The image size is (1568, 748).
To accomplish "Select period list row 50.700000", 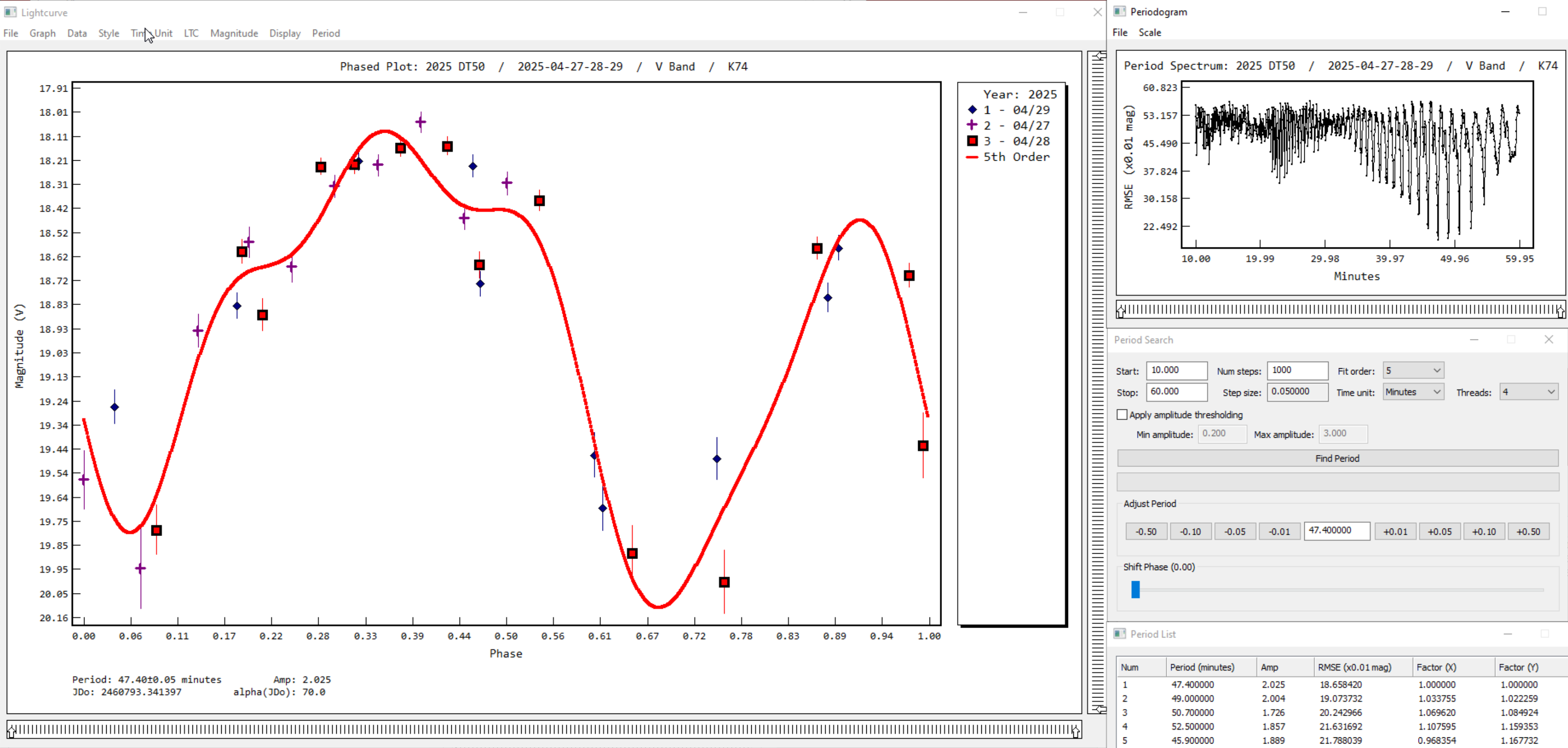I will tap(1342, 713).
